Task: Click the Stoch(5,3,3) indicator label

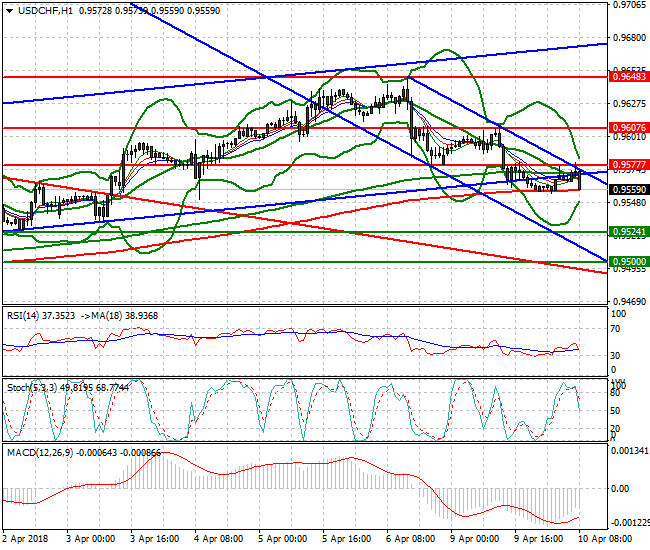Action: (x=33, y=388)
